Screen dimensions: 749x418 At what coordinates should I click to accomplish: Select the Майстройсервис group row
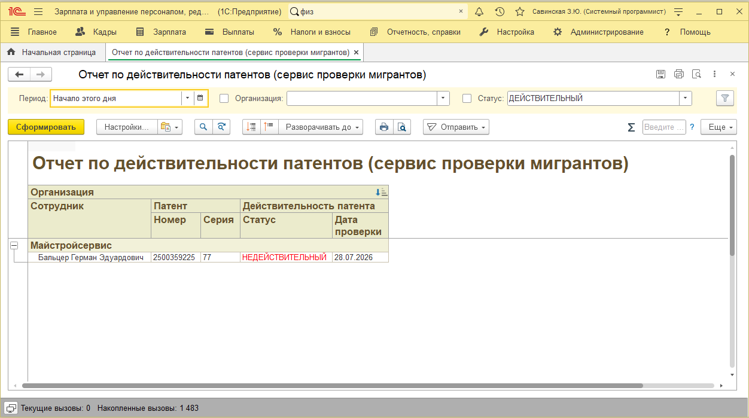[208, 246]
